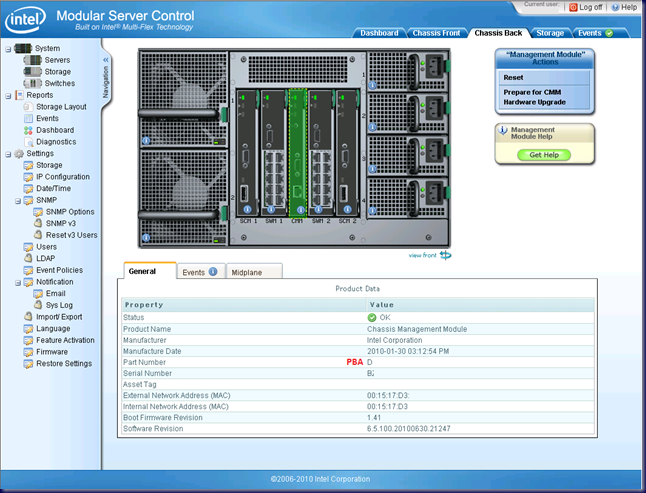Open Feature Activation in sidebar

pos(65,340)
